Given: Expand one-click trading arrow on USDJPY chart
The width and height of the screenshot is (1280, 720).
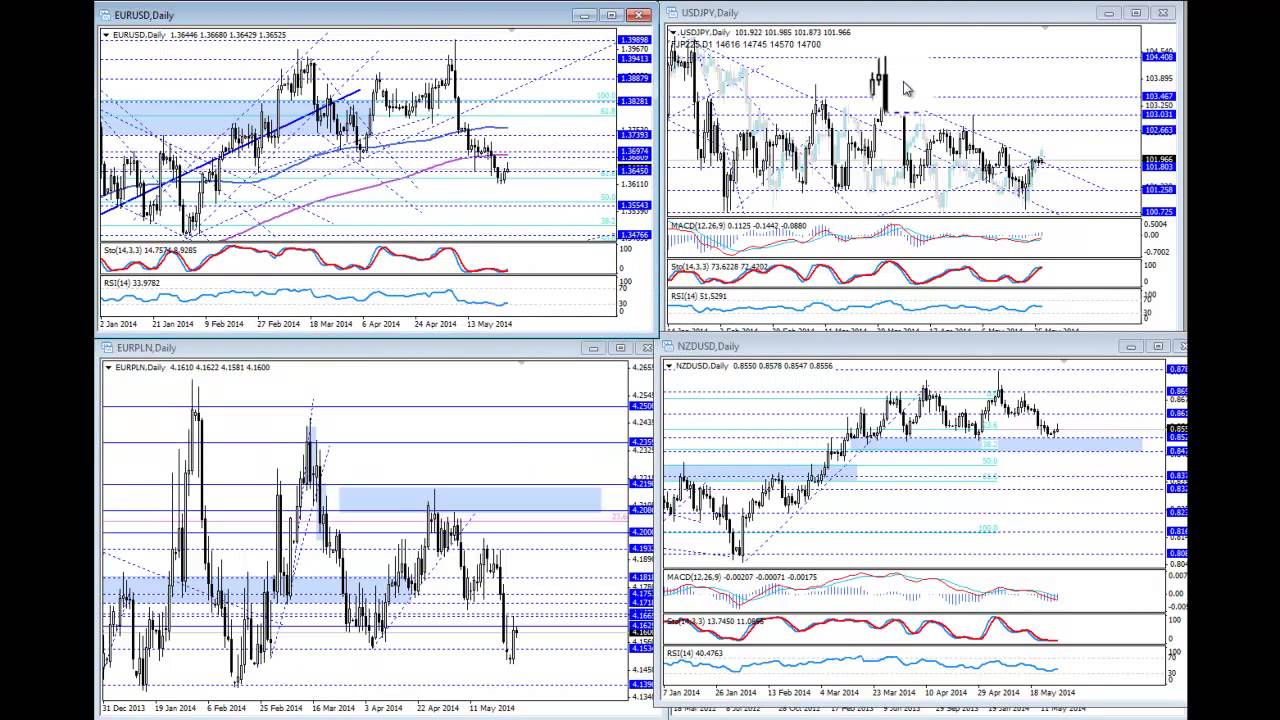Looking at the screenshot, I should [673, 33].
